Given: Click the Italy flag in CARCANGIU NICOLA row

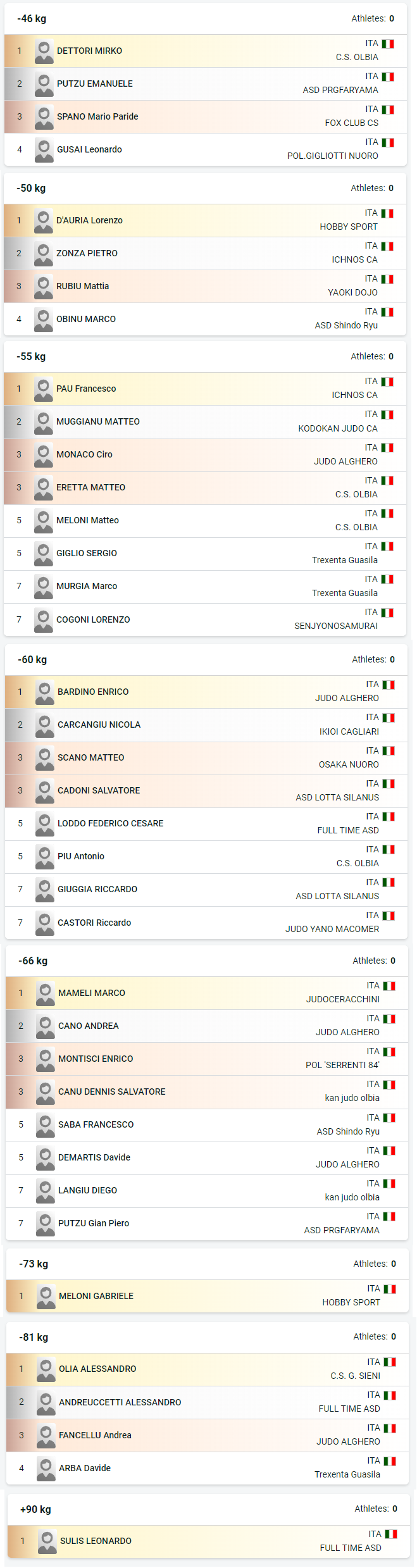Looking at the screenshot, I should pos(389,718).
